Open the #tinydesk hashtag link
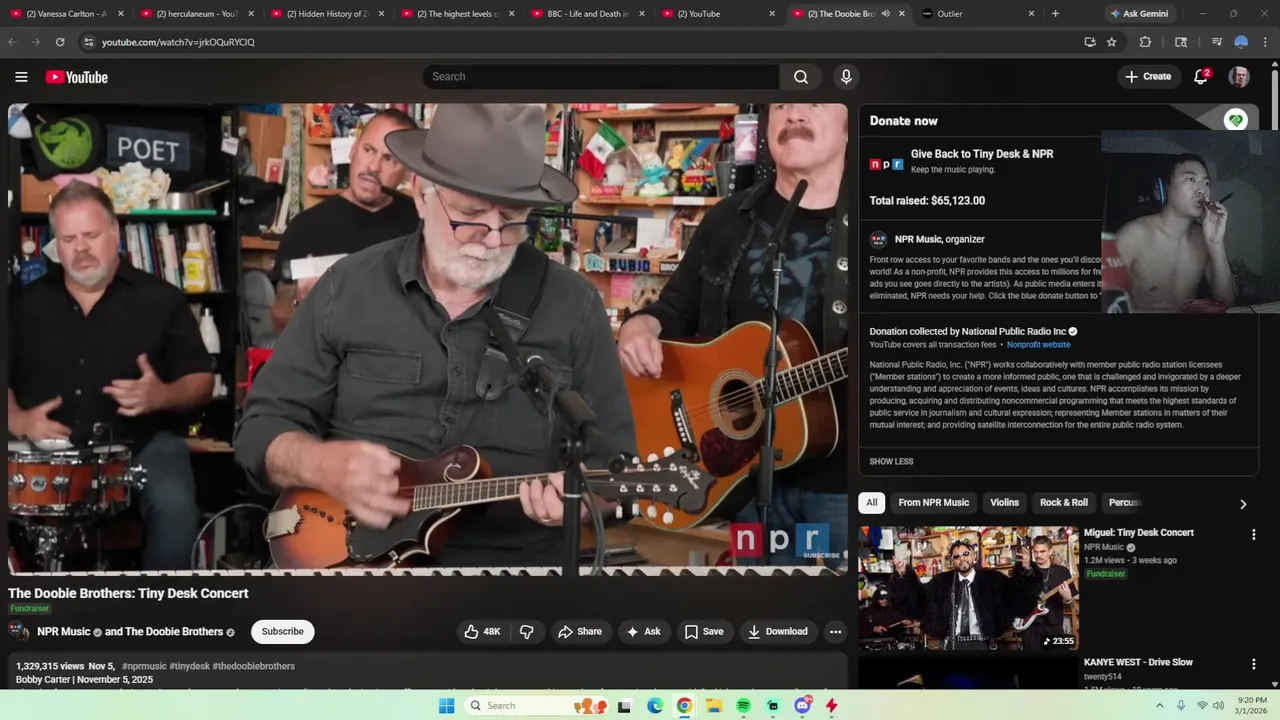 click(189, 666)
